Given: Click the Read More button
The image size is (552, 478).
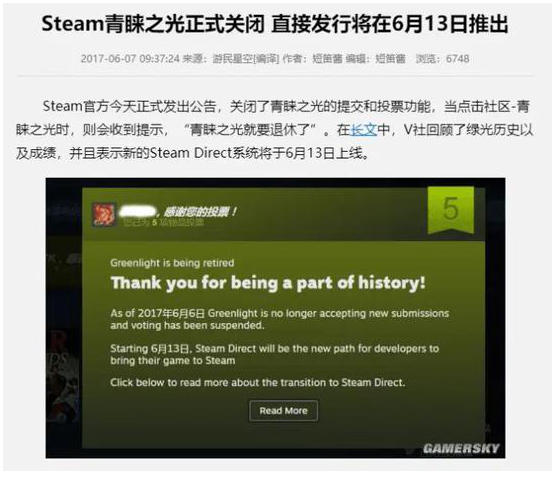Looking at the screenshot, I should [283, 411].
